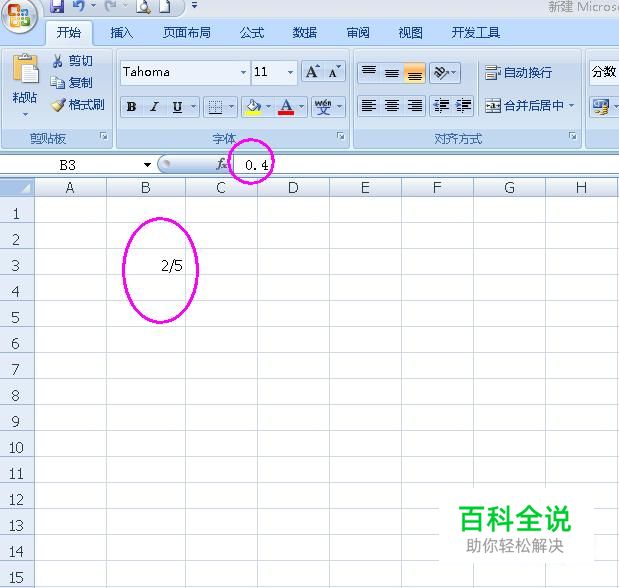Toggle underline formatting
619x588 pixels.
point(178,107)
